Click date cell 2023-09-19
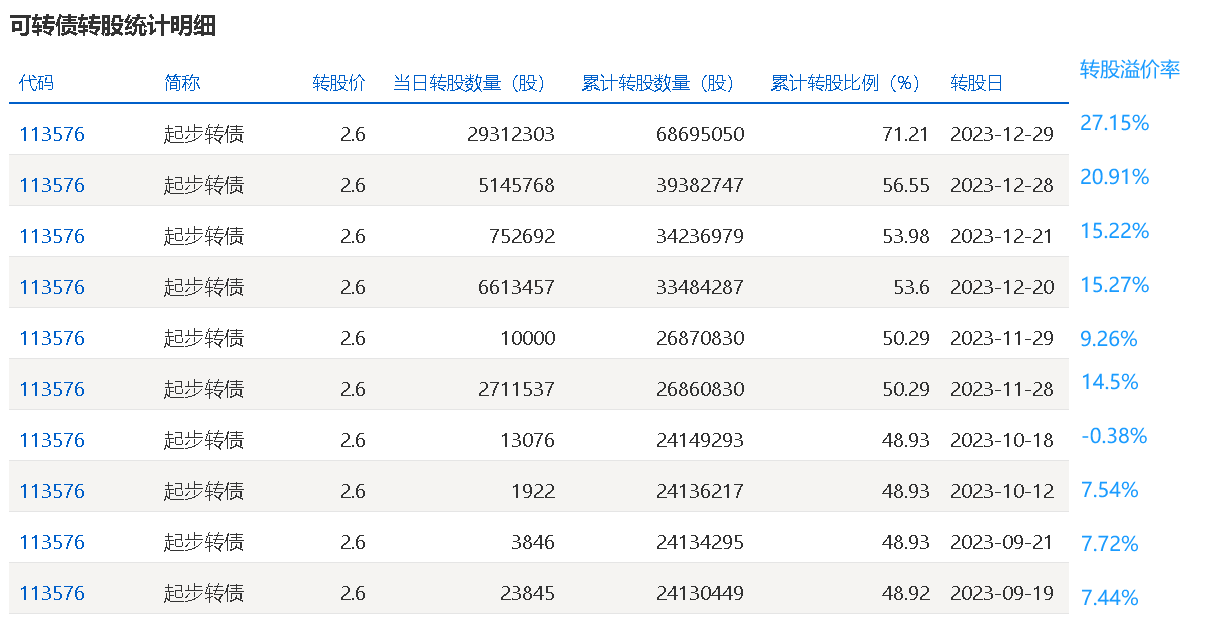Image resolution: width=1225 pixels, height=621 pixels. point(1002,593)
